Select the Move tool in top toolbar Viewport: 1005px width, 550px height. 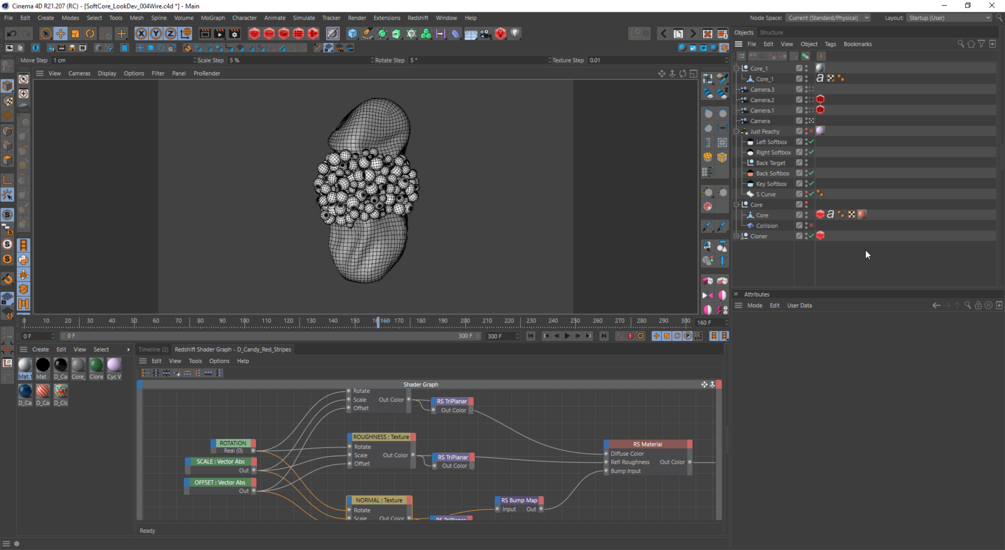pyautogui.click(x=61, y=33)
